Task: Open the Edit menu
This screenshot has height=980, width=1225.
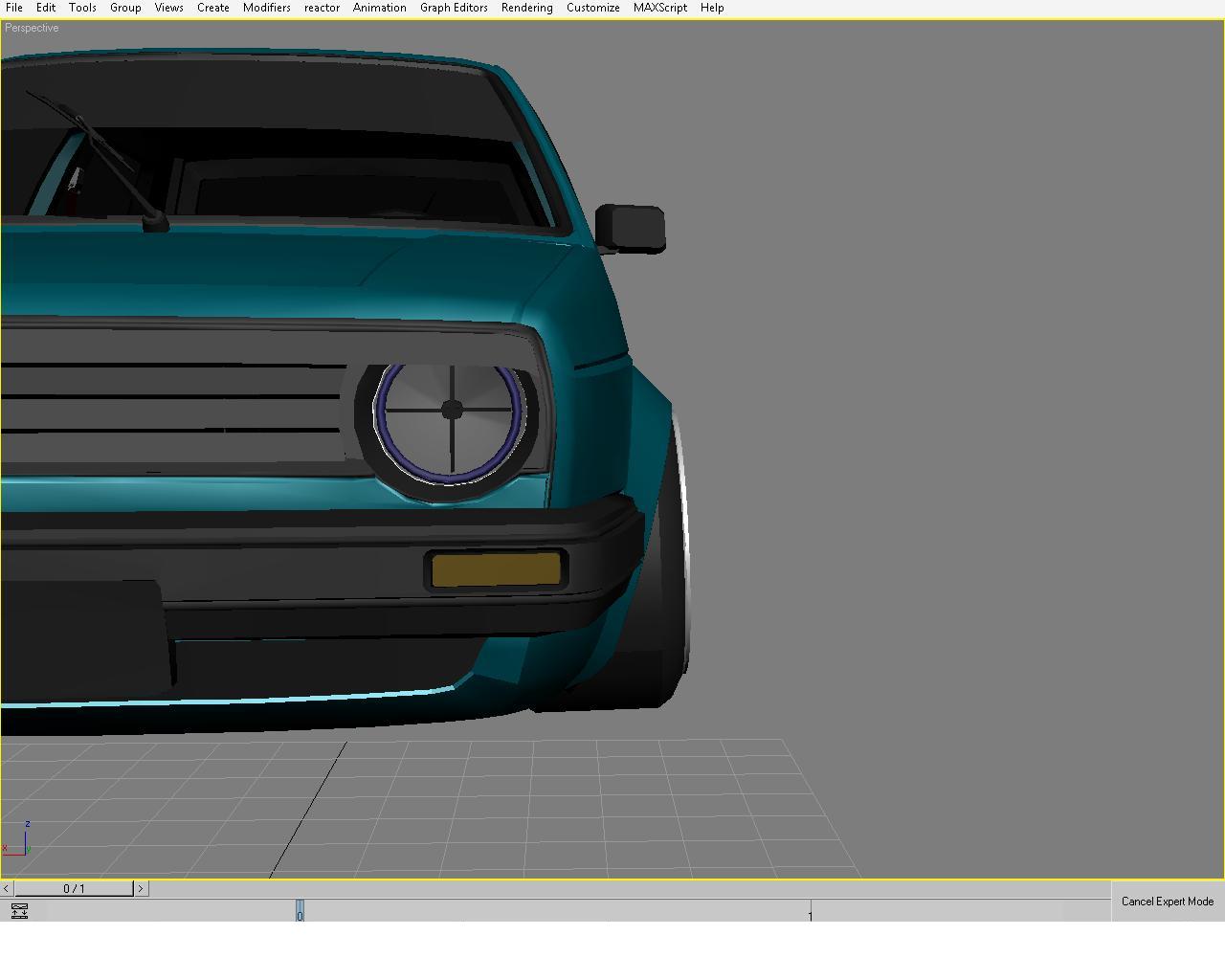Action: coord(46,8)
